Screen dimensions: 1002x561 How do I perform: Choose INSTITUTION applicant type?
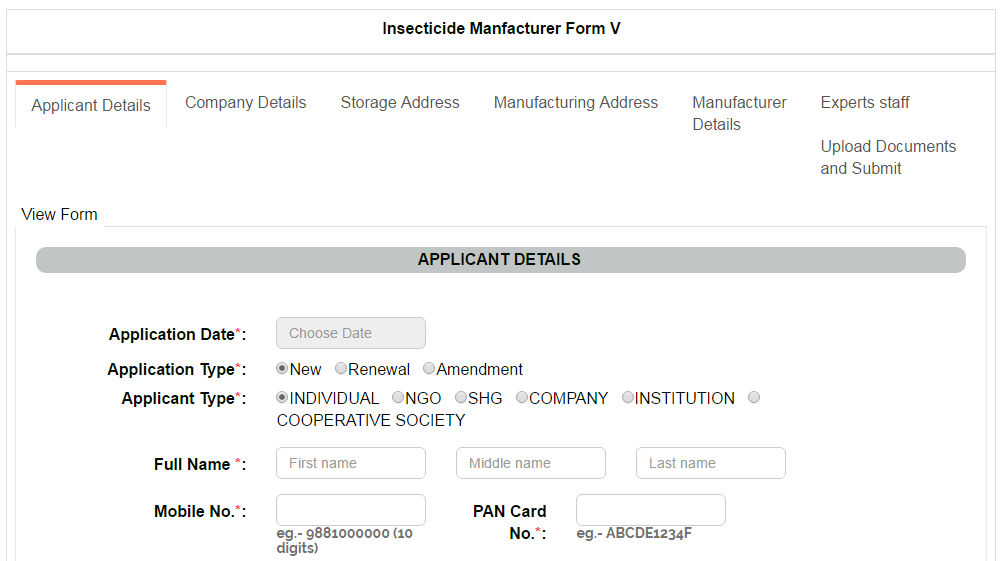tap(628, 398)
